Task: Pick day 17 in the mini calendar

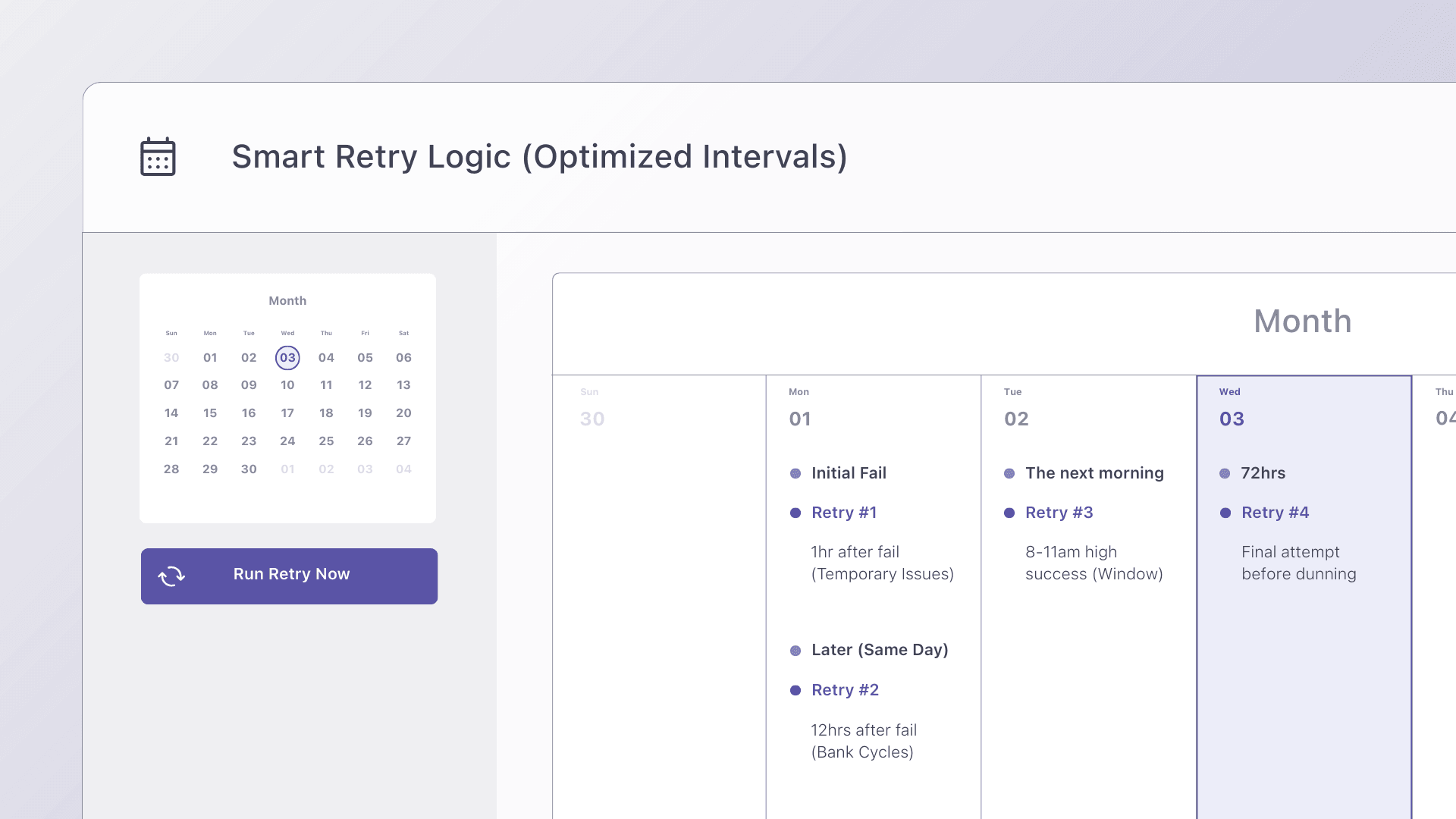Action: [x=287, y=413]
